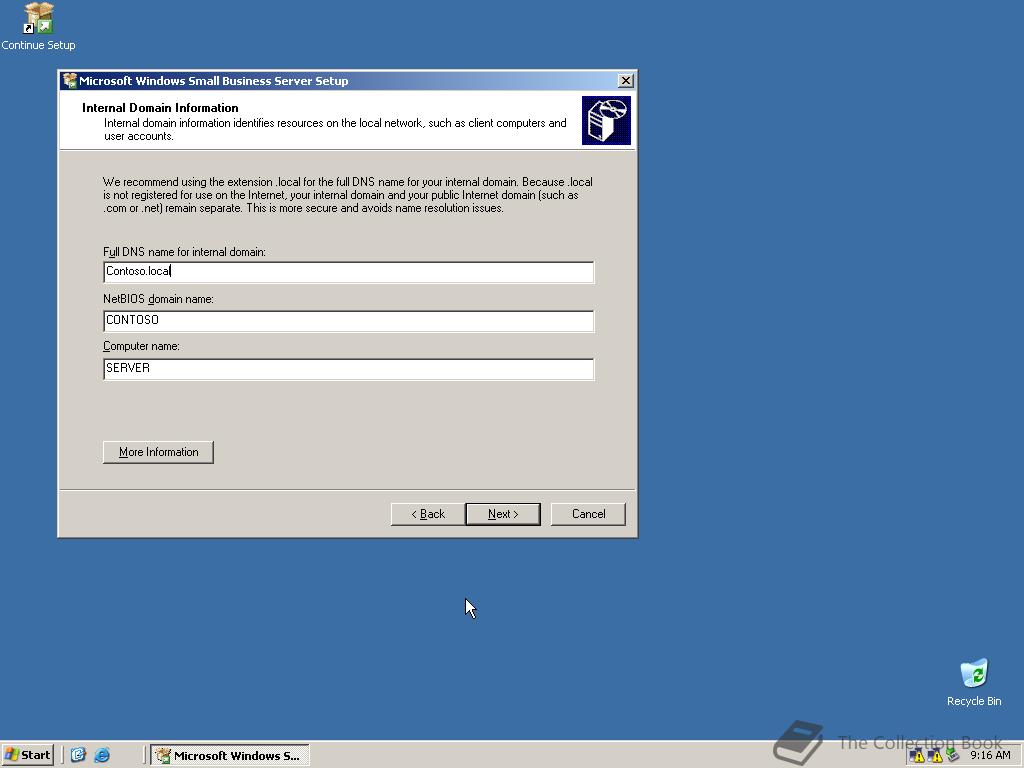Click the 'Full DNS name for internal domain' label
The width and height of the screenshot is (1024, 768).
[184, 252]
